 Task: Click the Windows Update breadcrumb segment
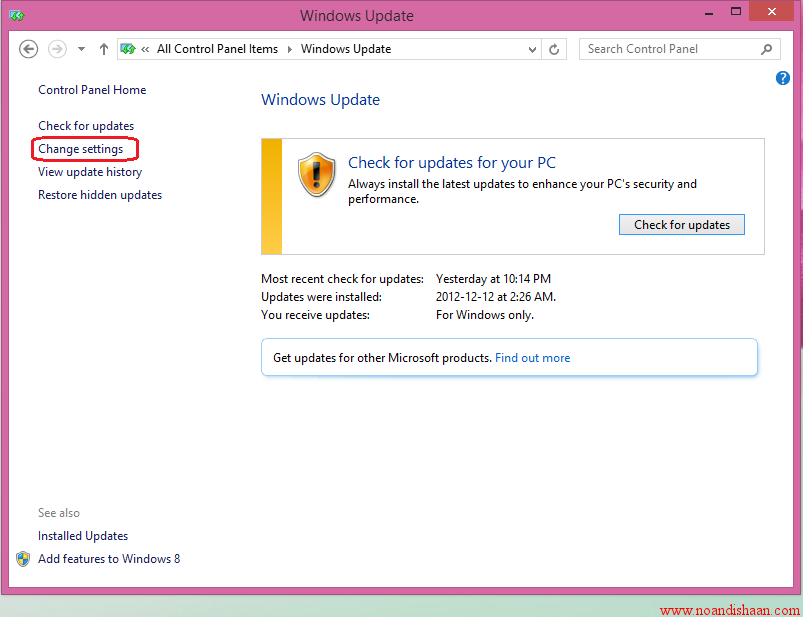pyautogui.click(x=346, y=49)
